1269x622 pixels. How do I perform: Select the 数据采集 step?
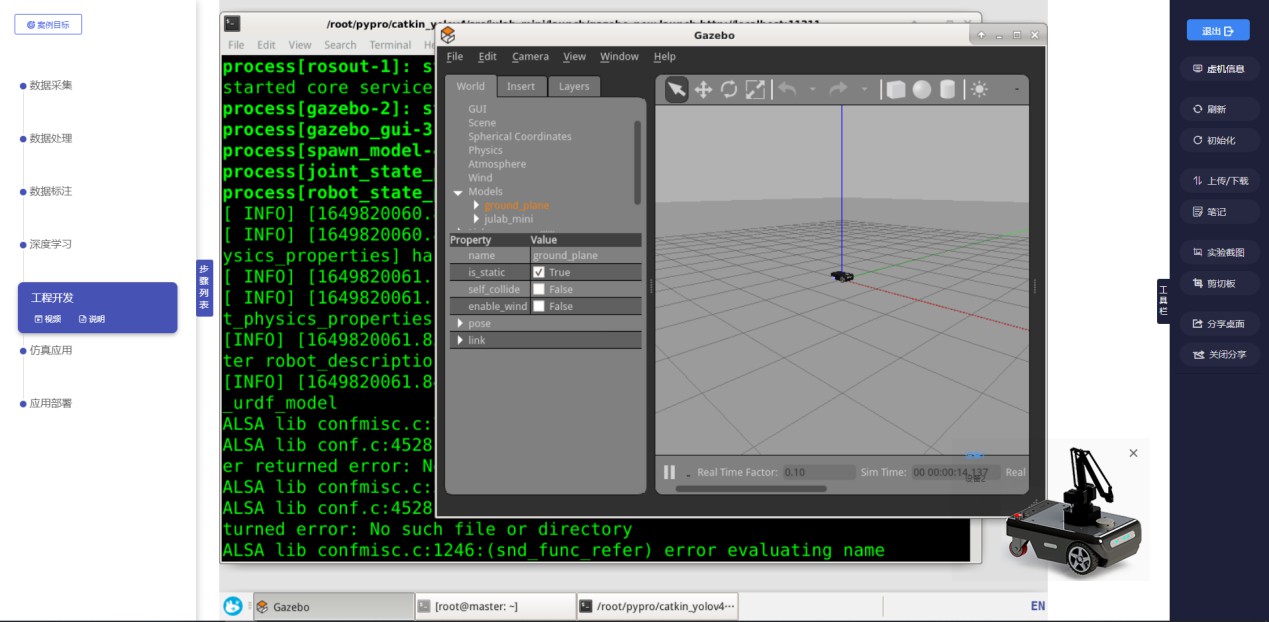coord(51,85)
